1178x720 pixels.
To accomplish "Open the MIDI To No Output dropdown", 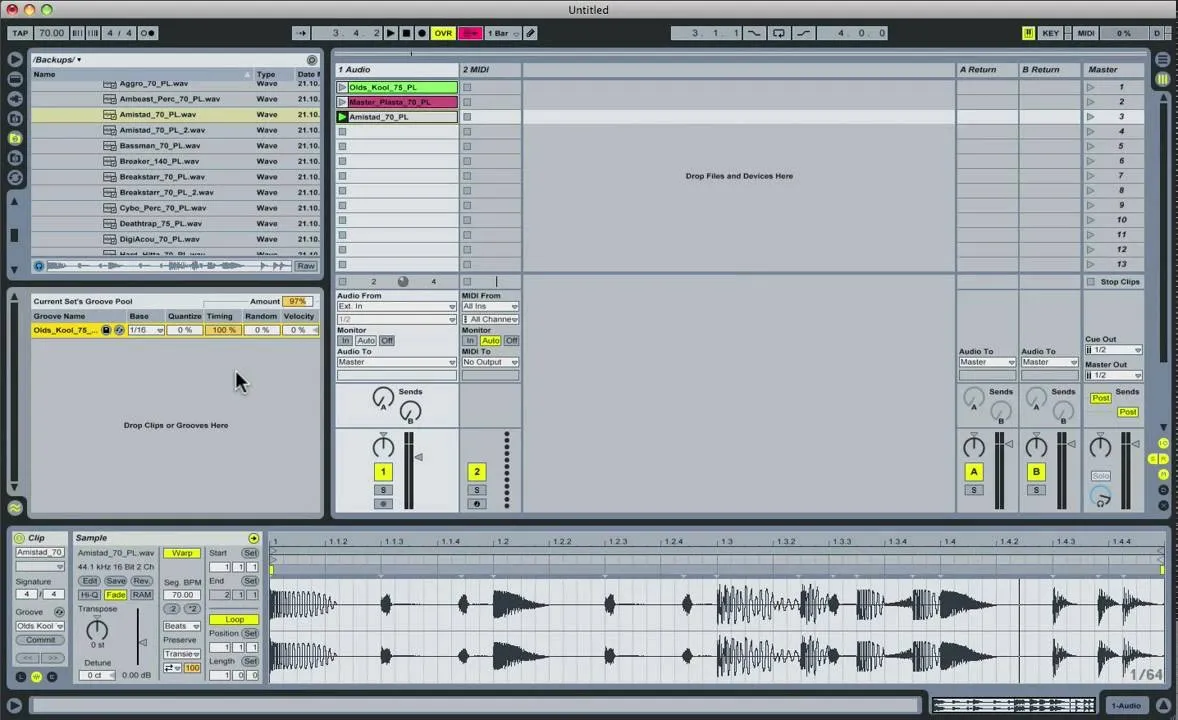I will coord(490,362).
